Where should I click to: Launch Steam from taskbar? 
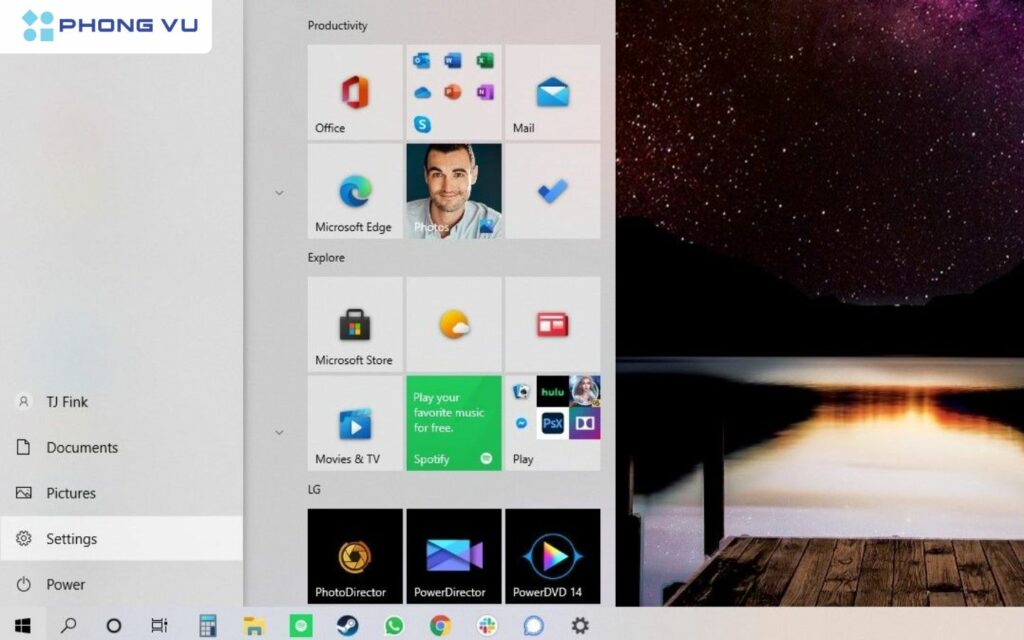pos(347,625)
